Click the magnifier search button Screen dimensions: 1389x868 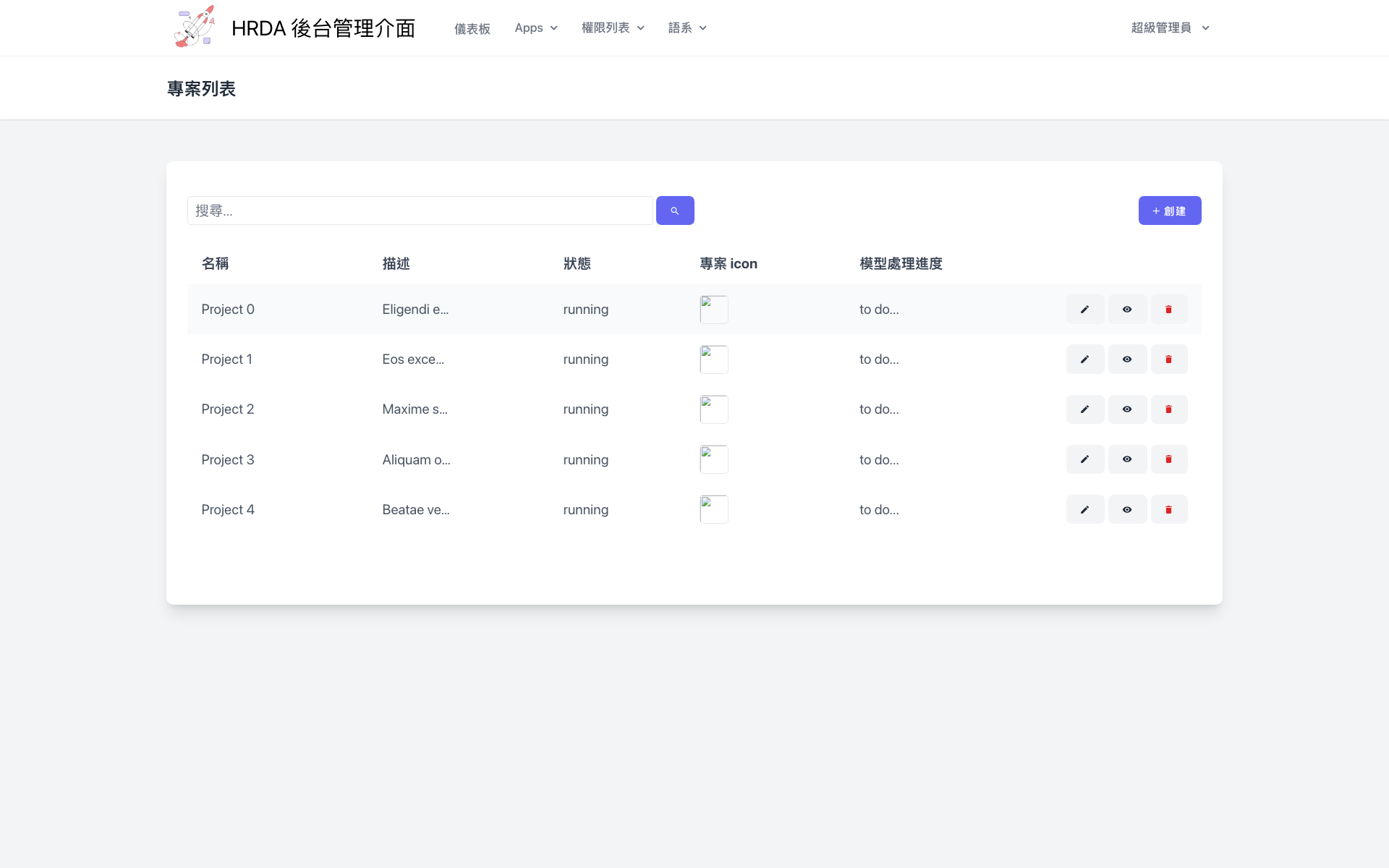[x=674, y=210]
